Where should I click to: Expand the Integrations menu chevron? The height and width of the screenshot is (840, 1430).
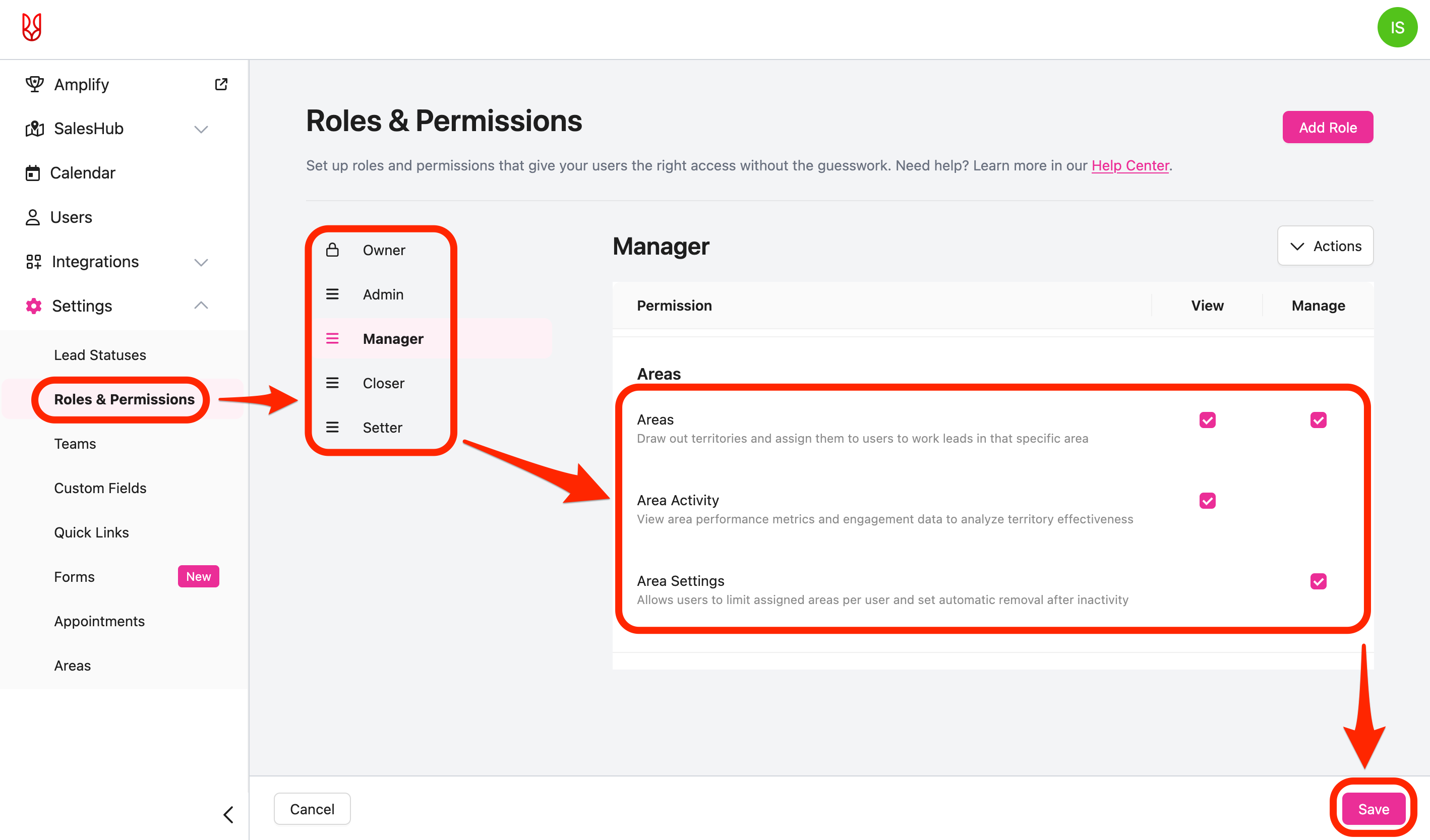pos(201,262)
